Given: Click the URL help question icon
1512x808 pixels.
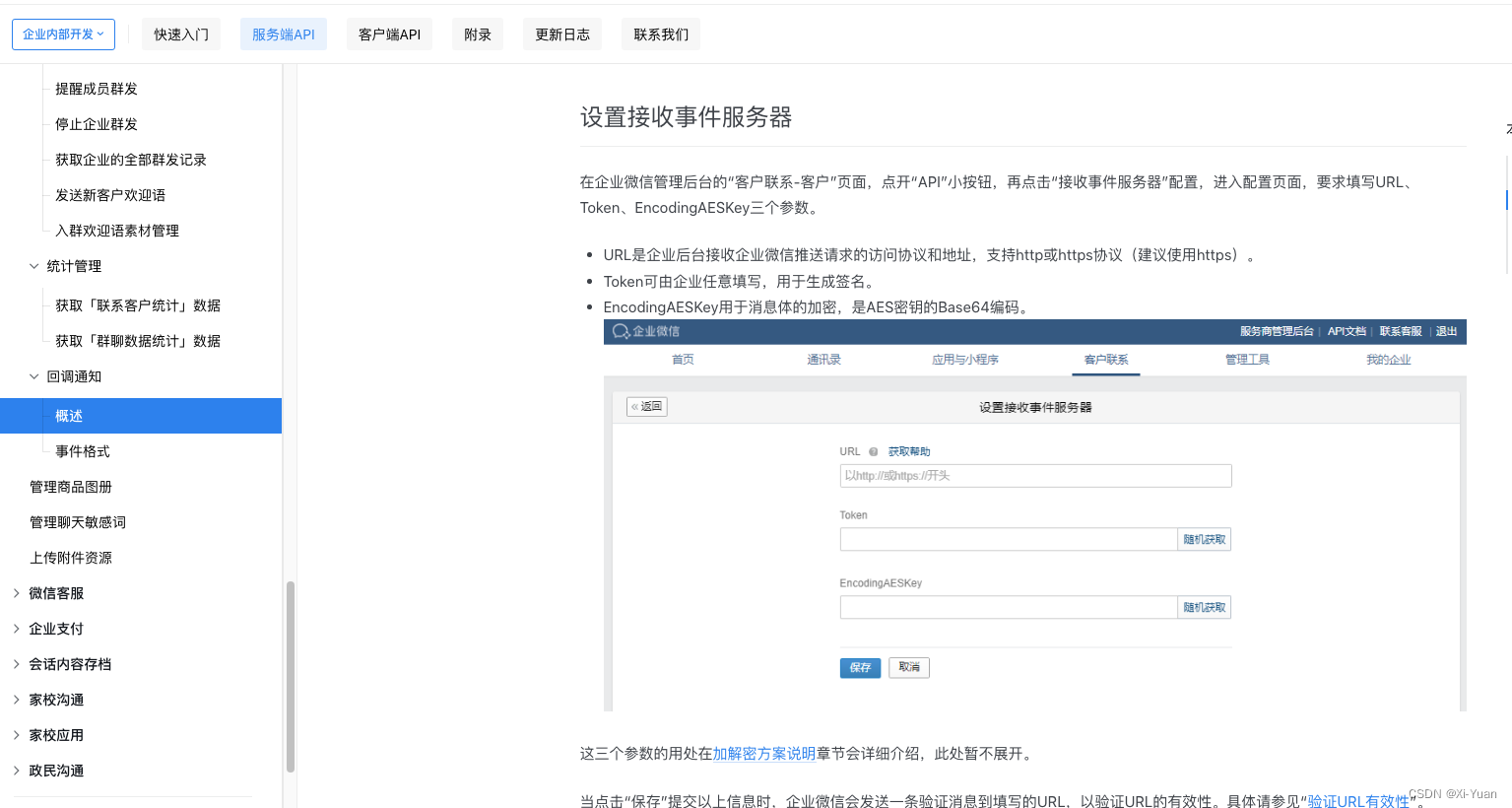Looking at the screenshot, I should coord(873,451).
